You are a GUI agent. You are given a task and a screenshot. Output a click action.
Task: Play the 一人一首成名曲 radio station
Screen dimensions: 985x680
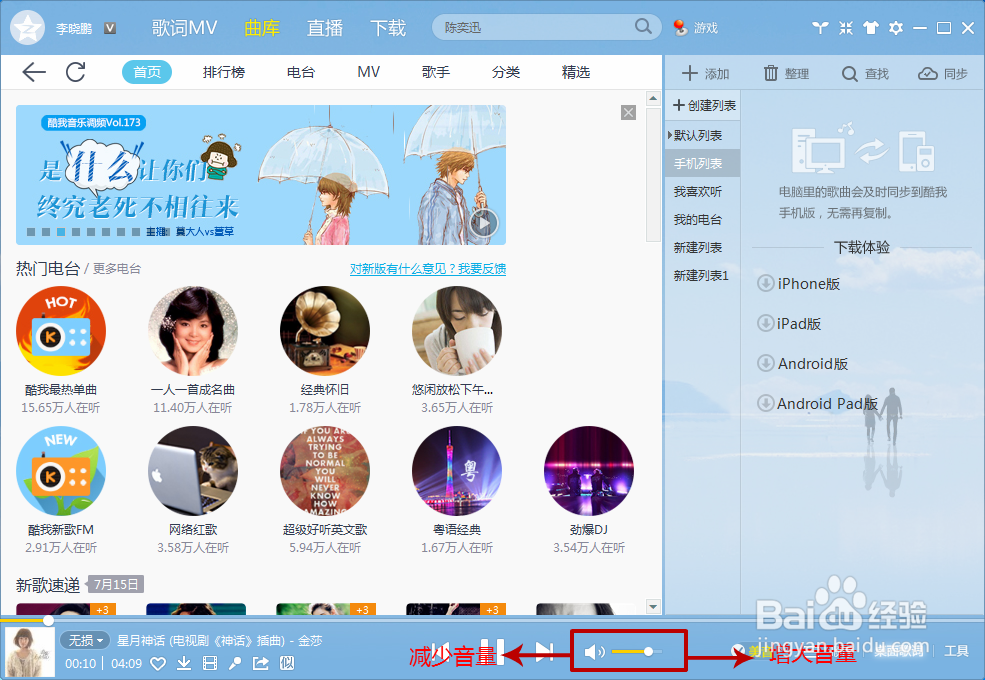[x=193, y=331]
